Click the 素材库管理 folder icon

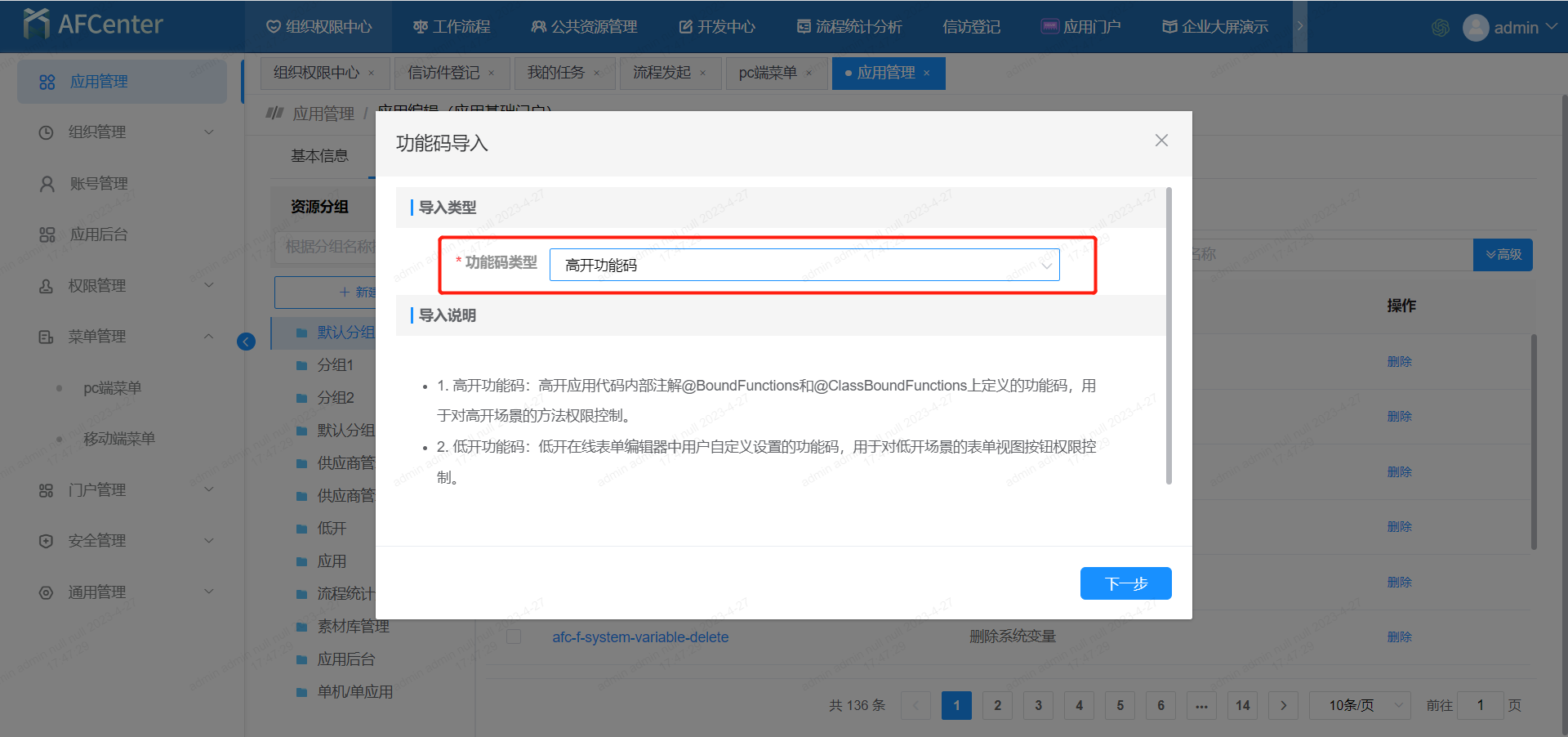point(302,627)
